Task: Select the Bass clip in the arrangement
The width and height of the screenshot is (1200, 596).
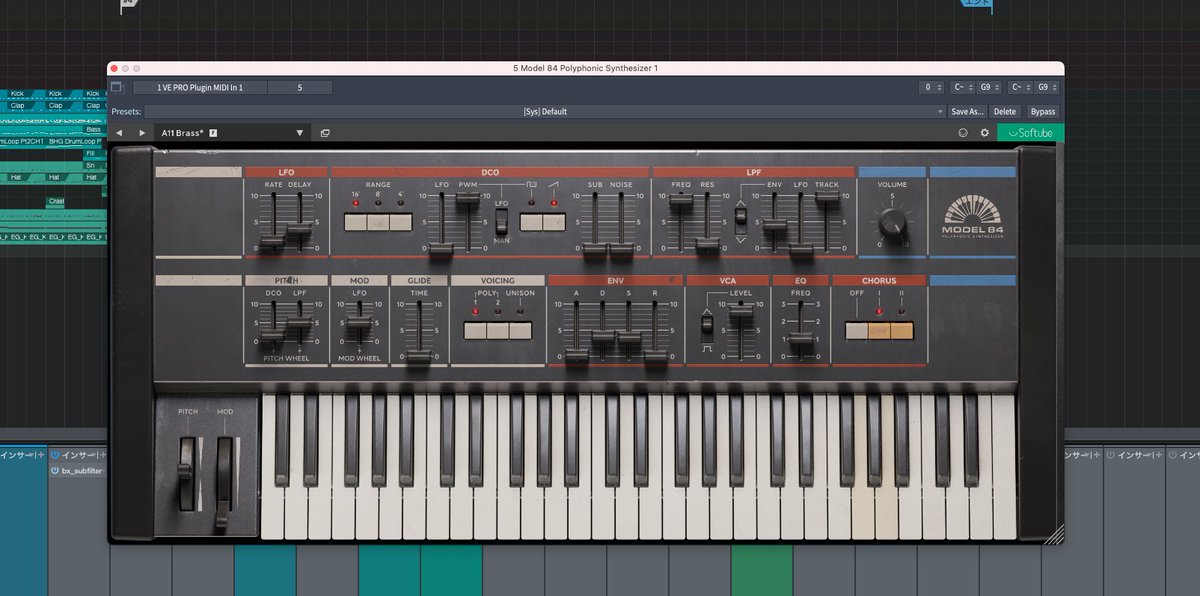Action: (93, 129)
